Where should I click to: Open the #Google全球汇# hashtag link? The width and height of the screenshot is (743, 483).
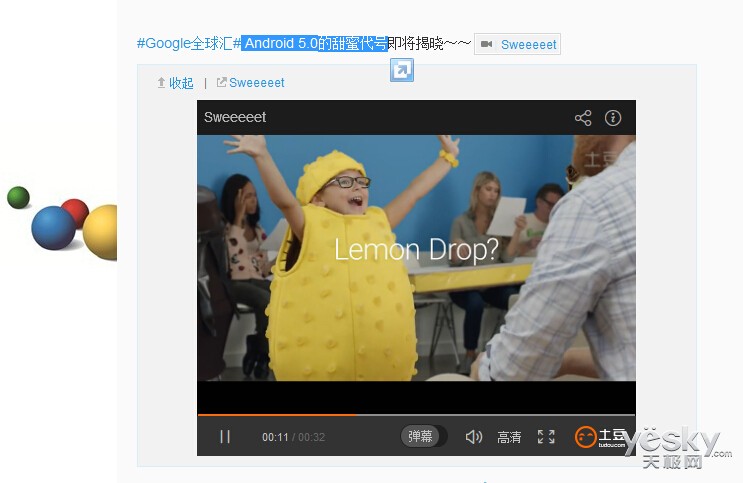coord(189,43)
